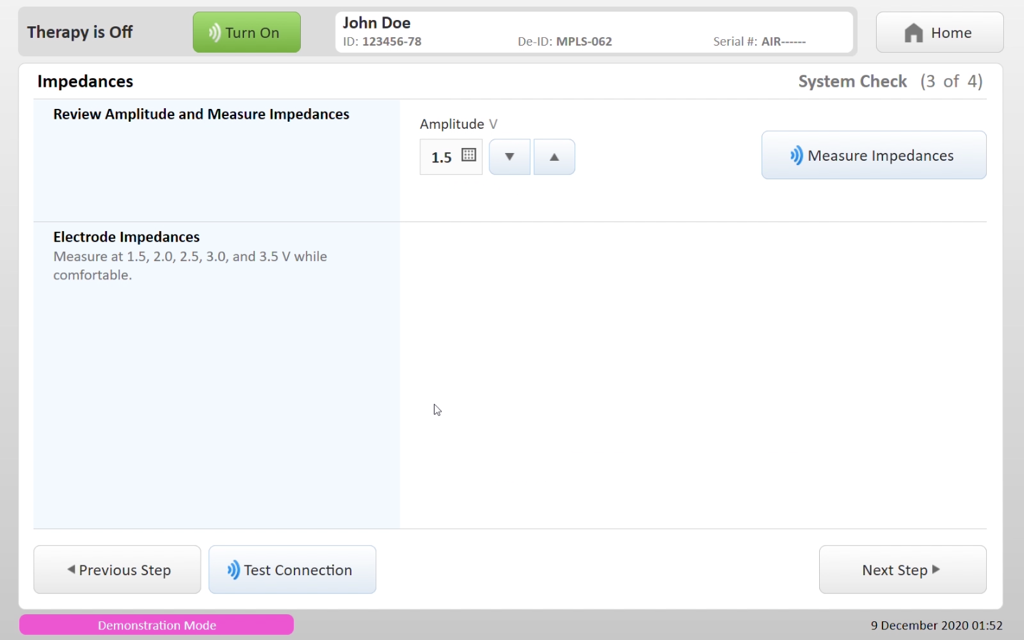
Task: Increase amplitude with the up arrow
Action: tap(554, 157)
